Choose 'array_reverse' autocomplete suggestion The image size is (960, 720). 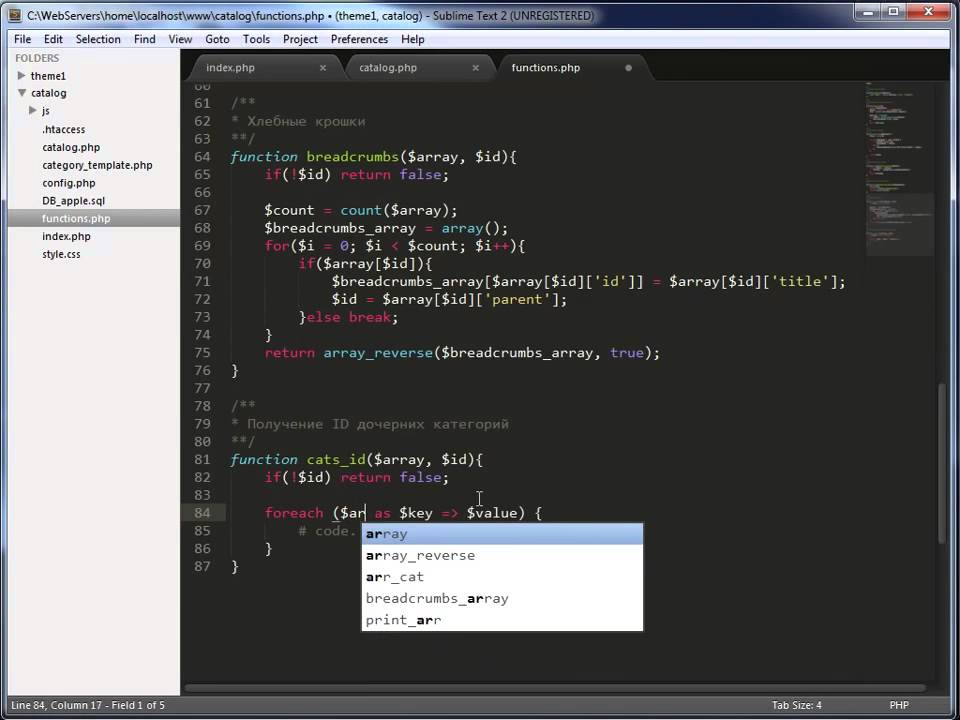pyautogui.click(x=503, y=555)
